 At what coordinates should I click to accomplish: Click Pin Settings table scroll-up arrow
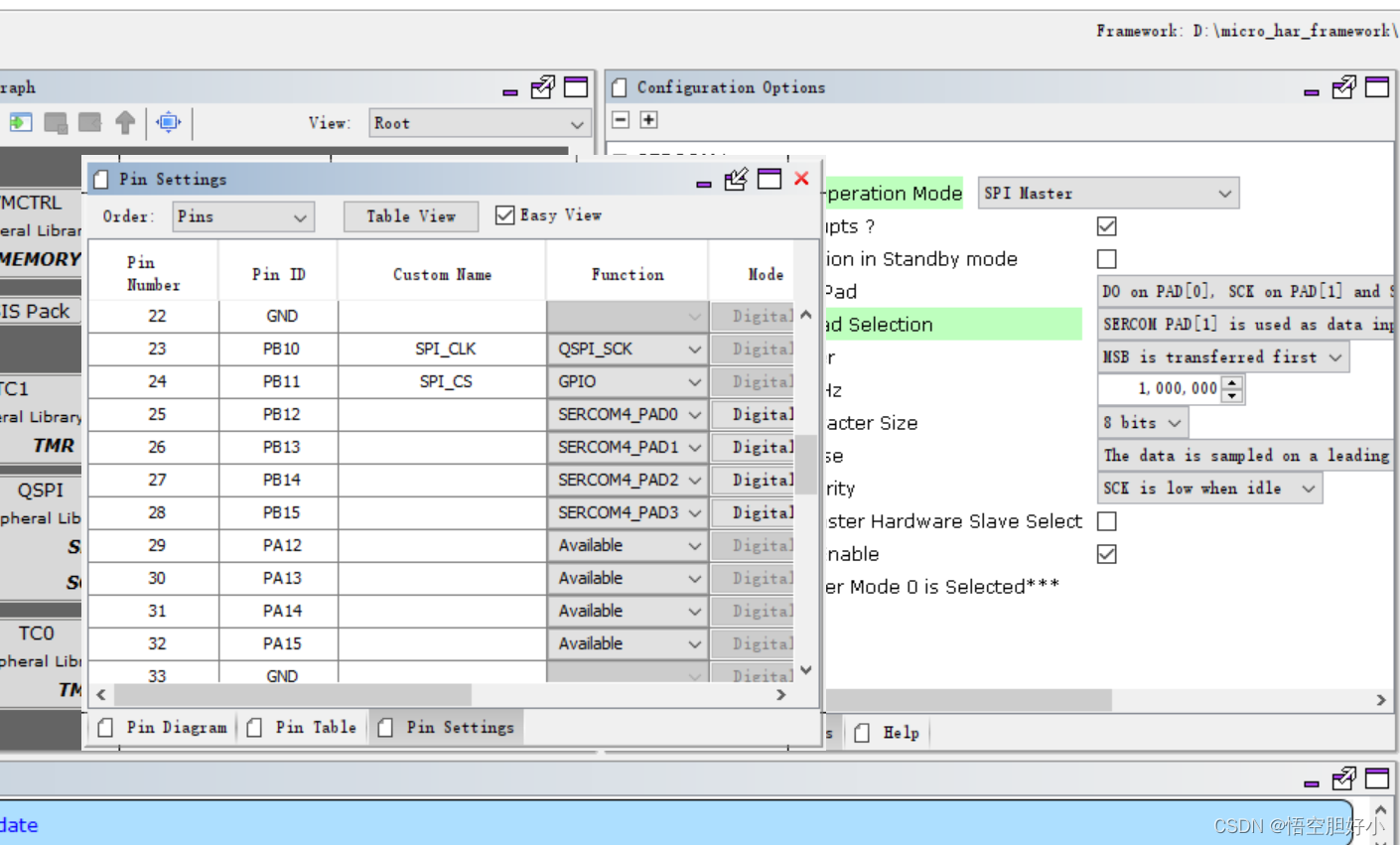pyautogui.click(x=806, y=315)
